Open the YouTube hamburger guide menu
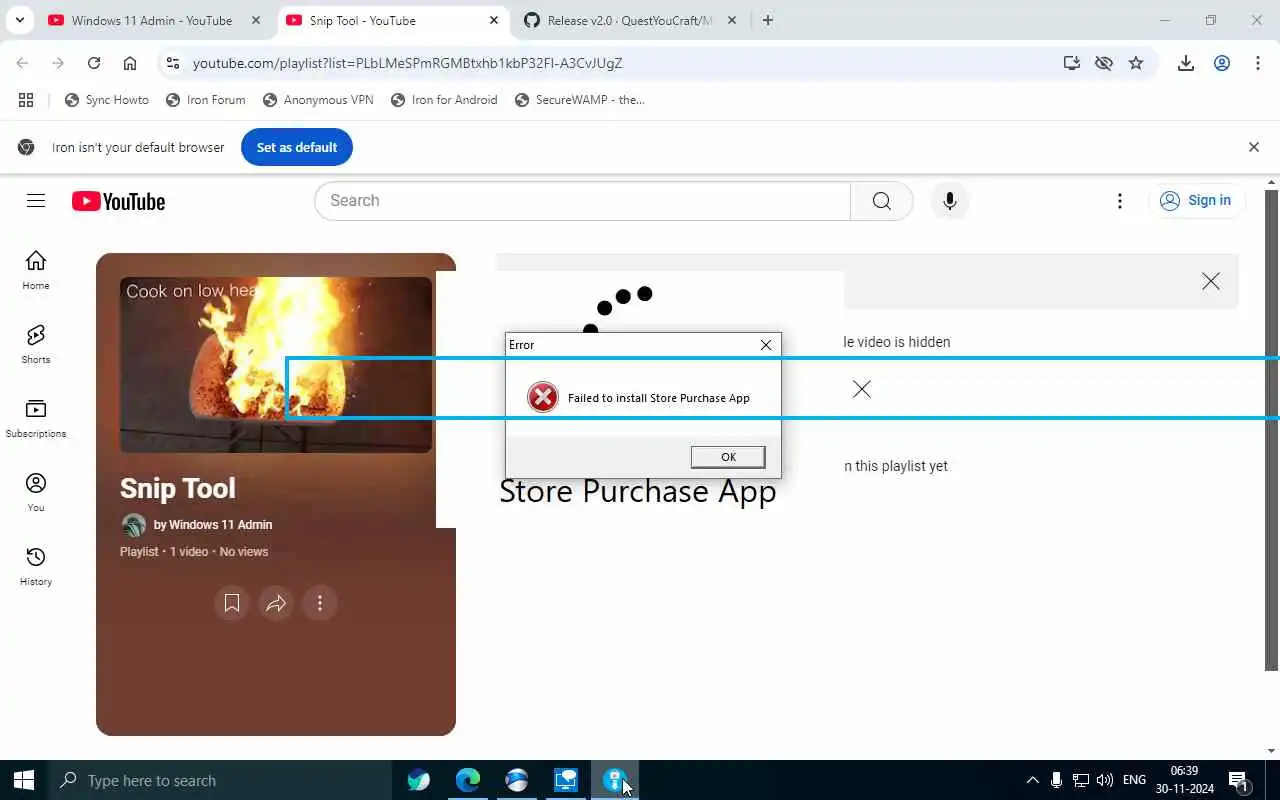 point(36,201)
